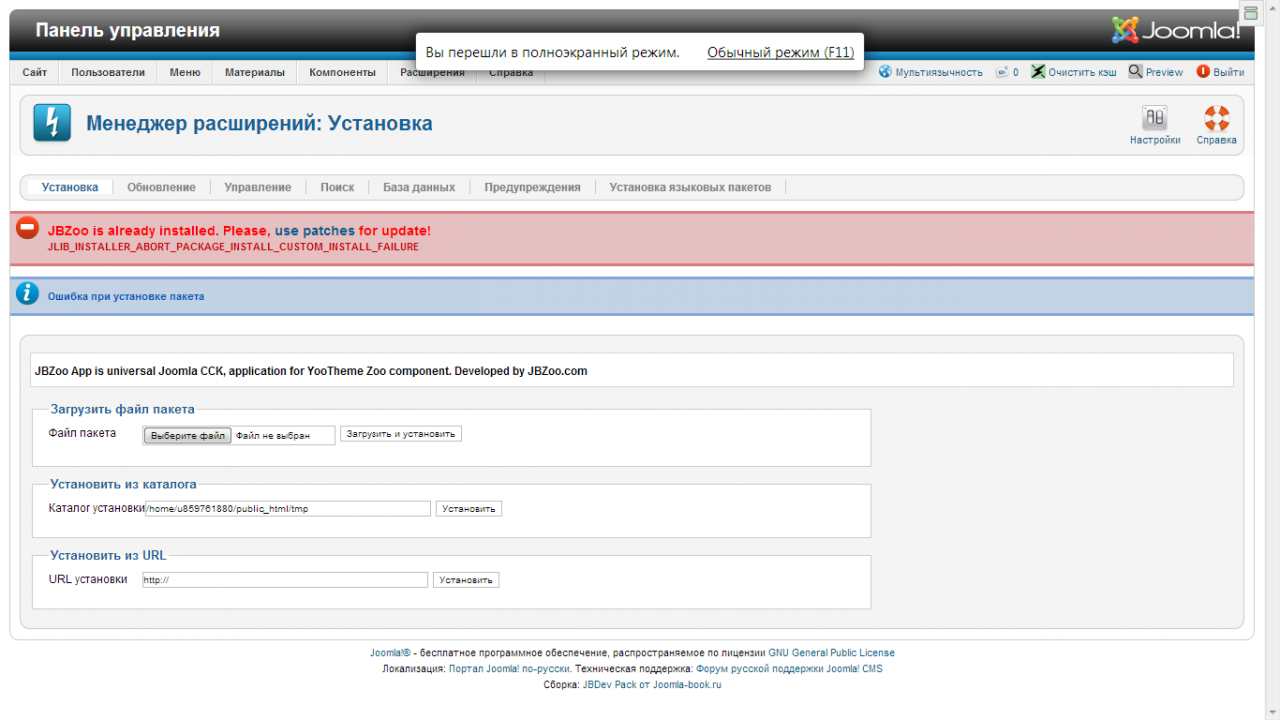Click Установить next to install directory
Screen dimensions: 1280x720
coord(469,509)
